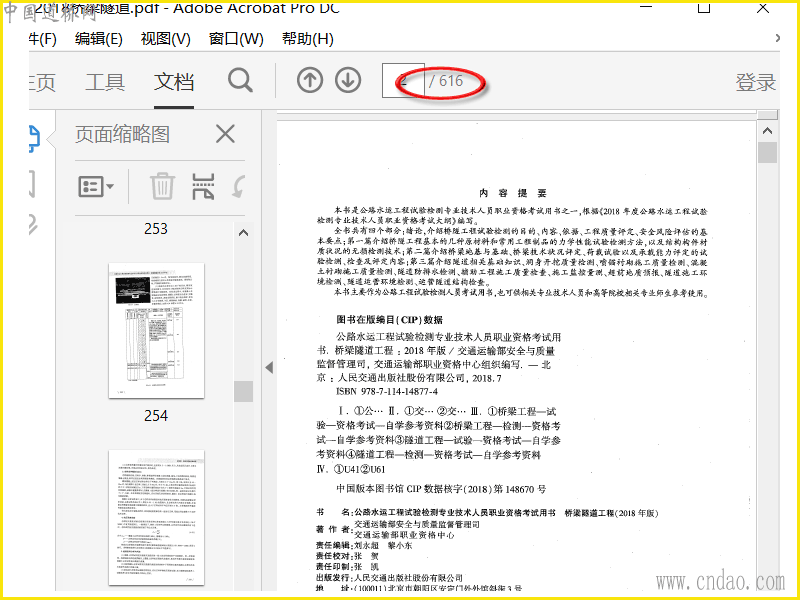Screen dimensions: 800x600
Task: Open the 帮助(H) menu
Action: coord(308,39)
